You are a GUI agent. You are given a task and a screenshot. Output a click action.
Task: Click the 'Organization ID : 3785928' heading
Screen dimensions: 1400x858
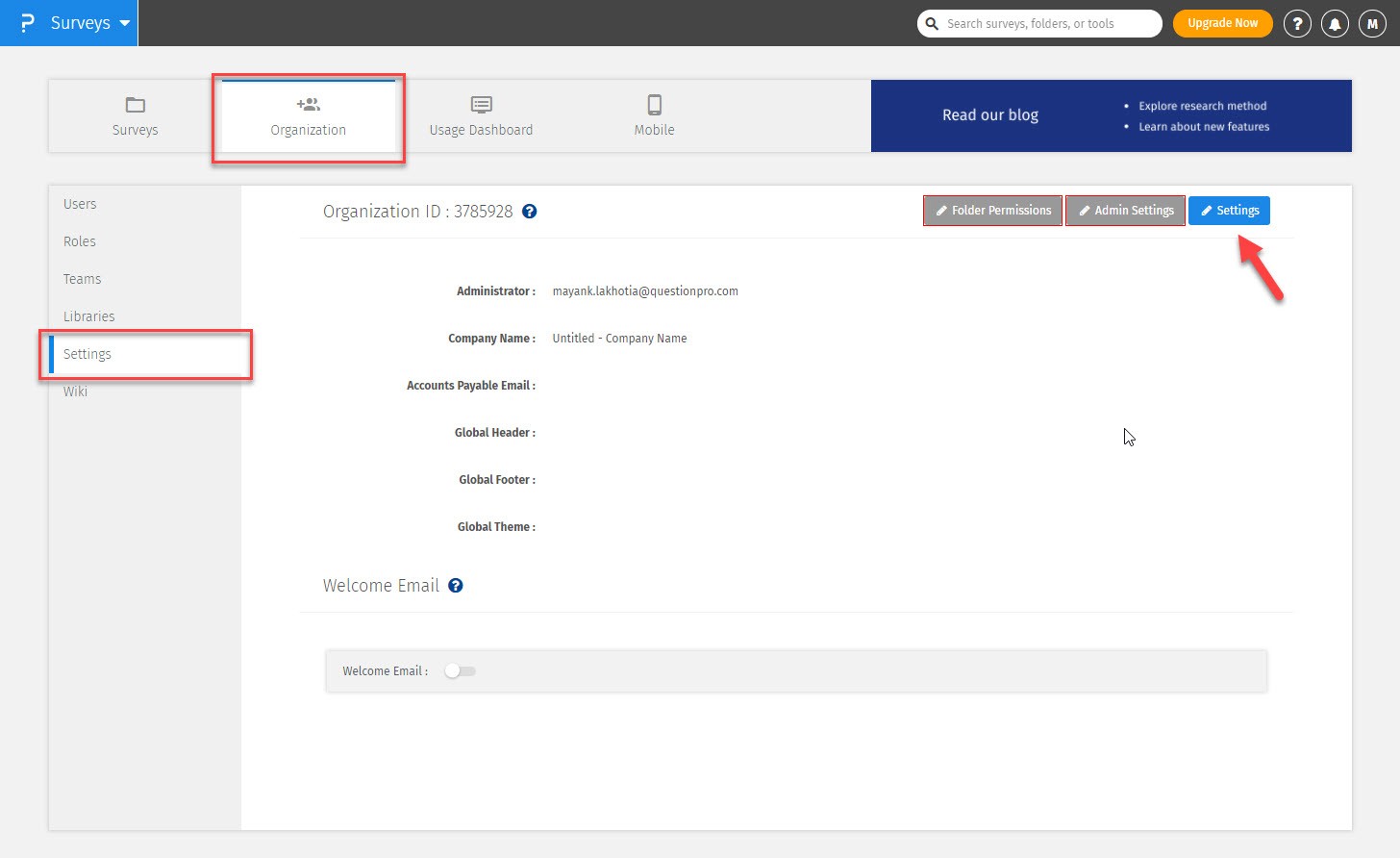418,212
